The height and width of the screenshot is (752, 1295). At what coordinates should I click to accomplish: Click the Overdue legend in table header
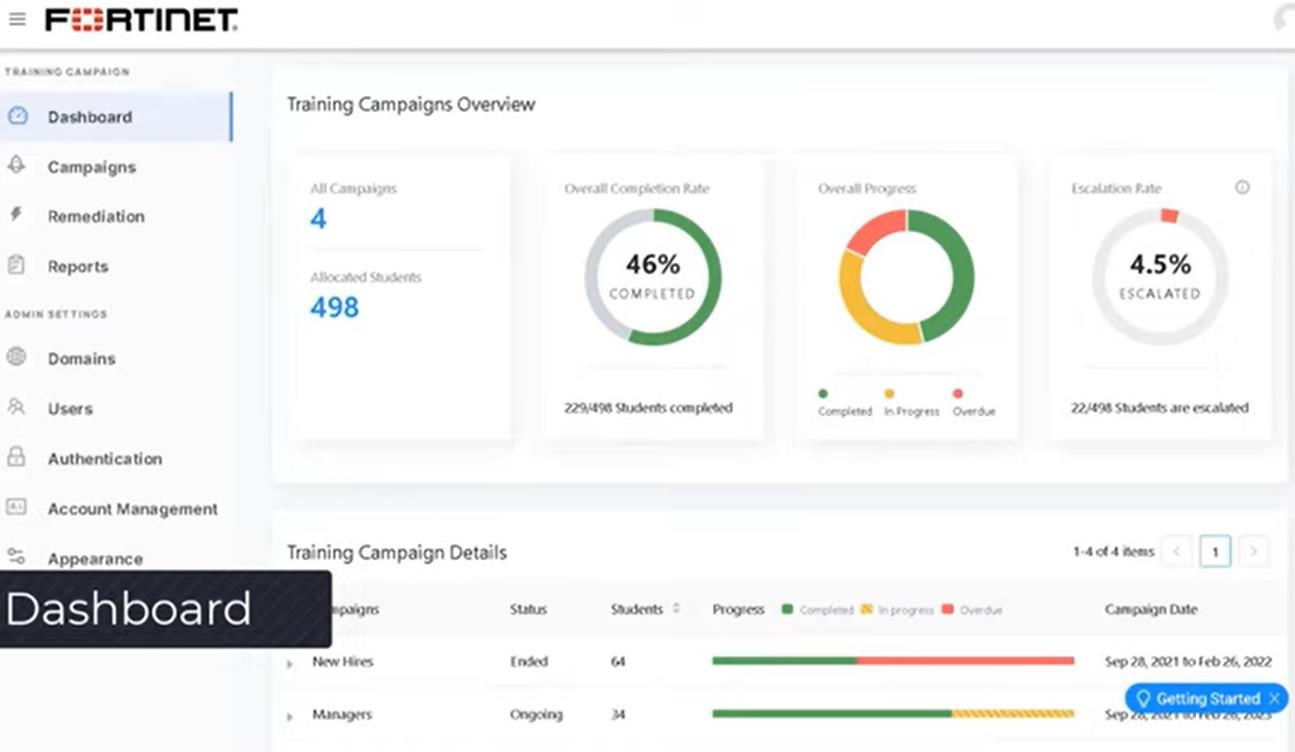click(x=972, y=610)
